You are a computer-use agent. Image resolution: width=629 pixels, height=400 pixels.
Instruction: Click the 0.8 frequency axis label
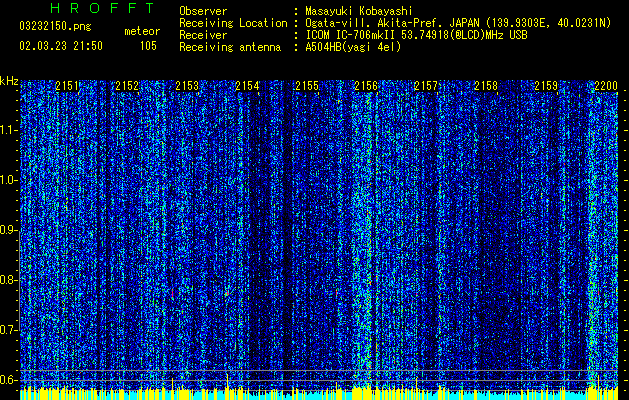9,280
